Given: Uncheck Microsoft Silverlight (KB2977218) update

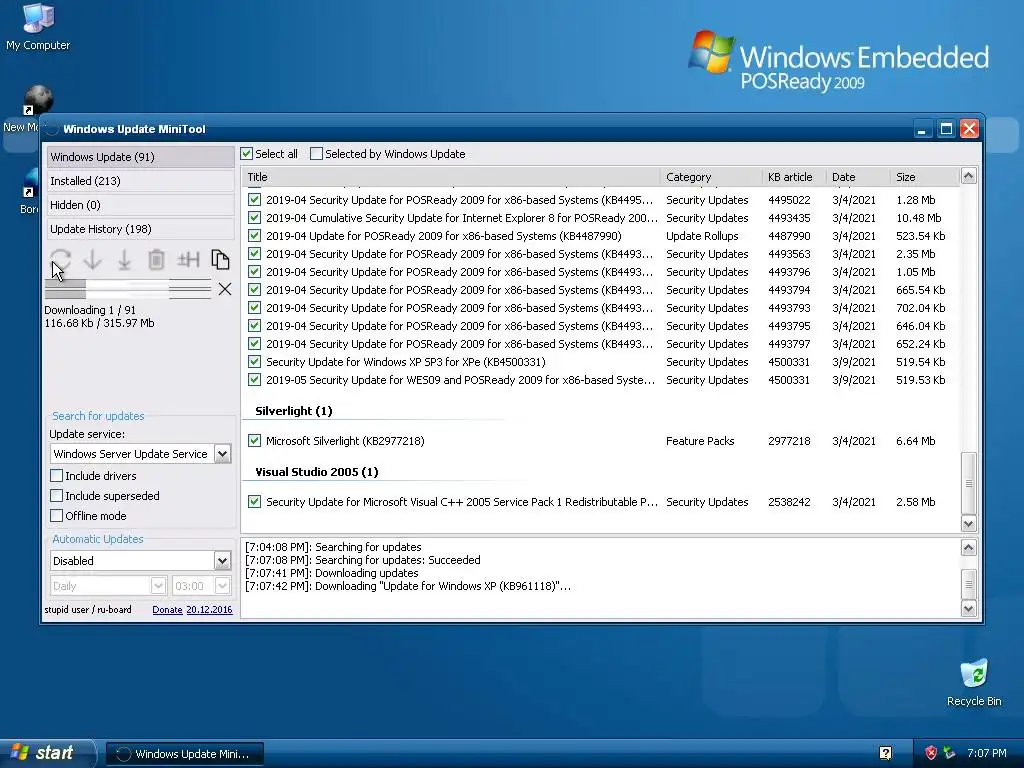Looking at the screenshot, I should (x=255, y=441).
